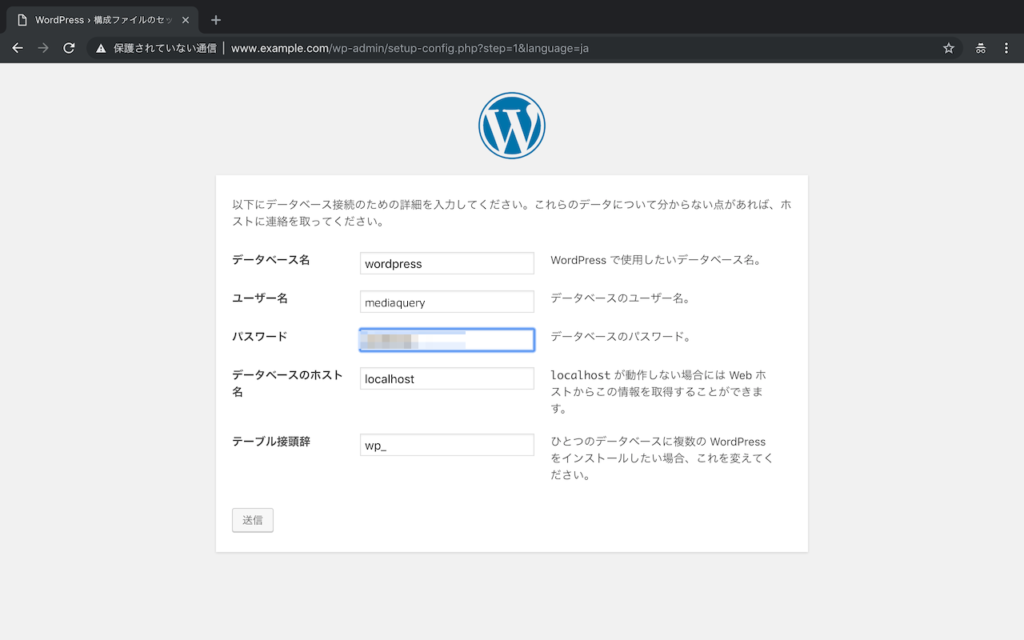Click the データベースのホスト名 label
Image resolution: width=1024 pixels, height=640 pixels.
(287, 383)
